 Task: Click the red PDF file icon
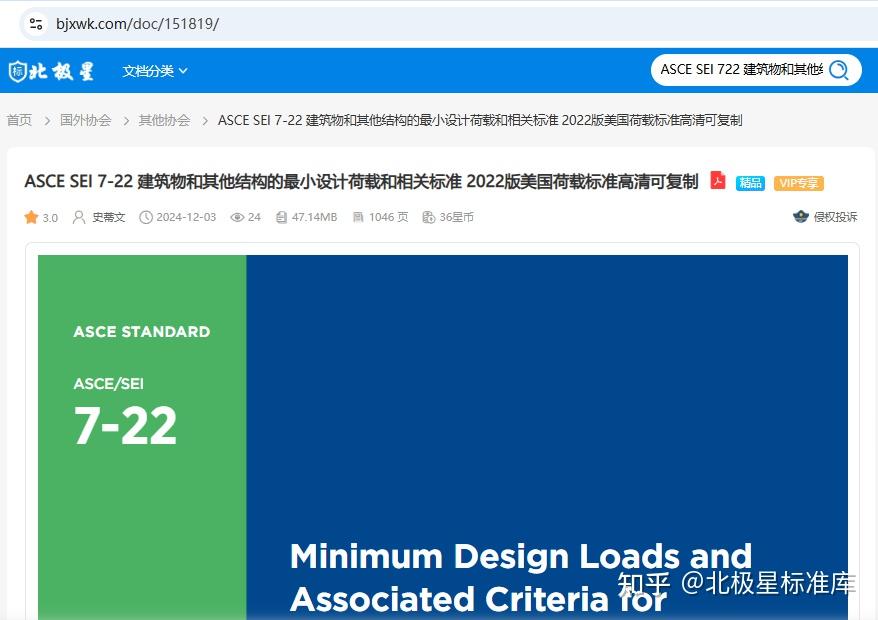[718, 180]
